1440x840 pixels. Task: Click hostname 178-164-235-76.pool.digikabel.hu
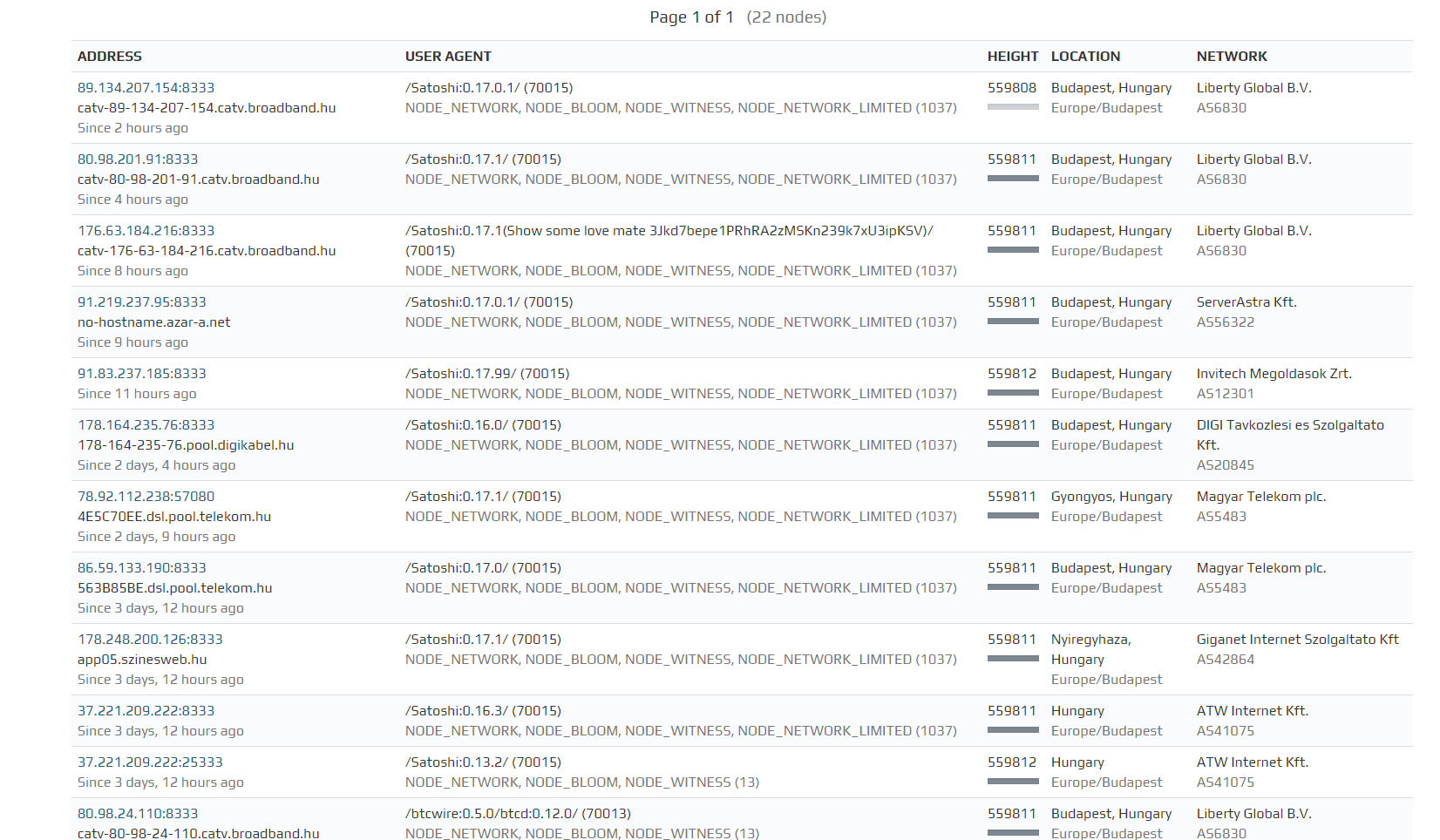pyautogui.click(x=186, y=445)
